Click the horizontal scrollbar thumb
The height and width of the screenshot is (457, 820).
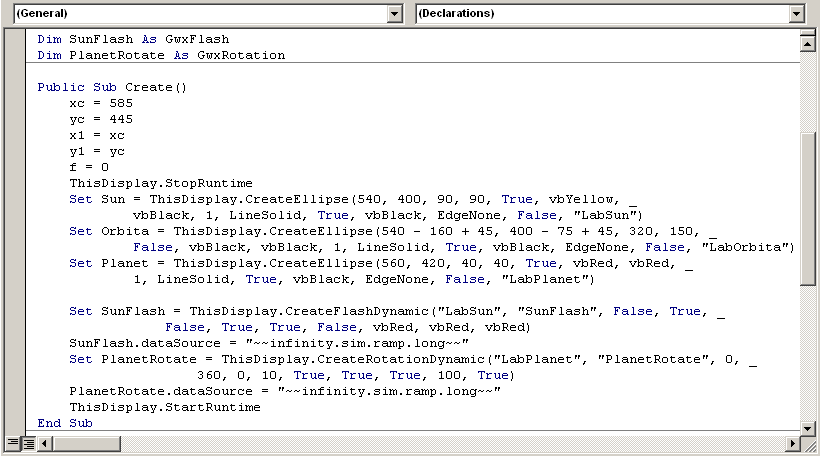(86, 444)
